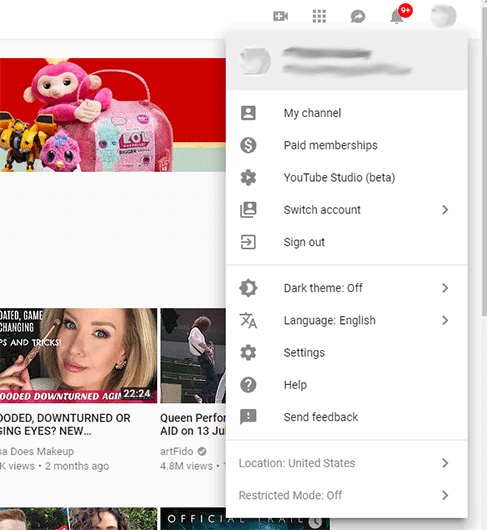The width and height of the screenshot is (487, 530).
Task: Visit the Does Makeup channel link
Action: click(37, 451)
